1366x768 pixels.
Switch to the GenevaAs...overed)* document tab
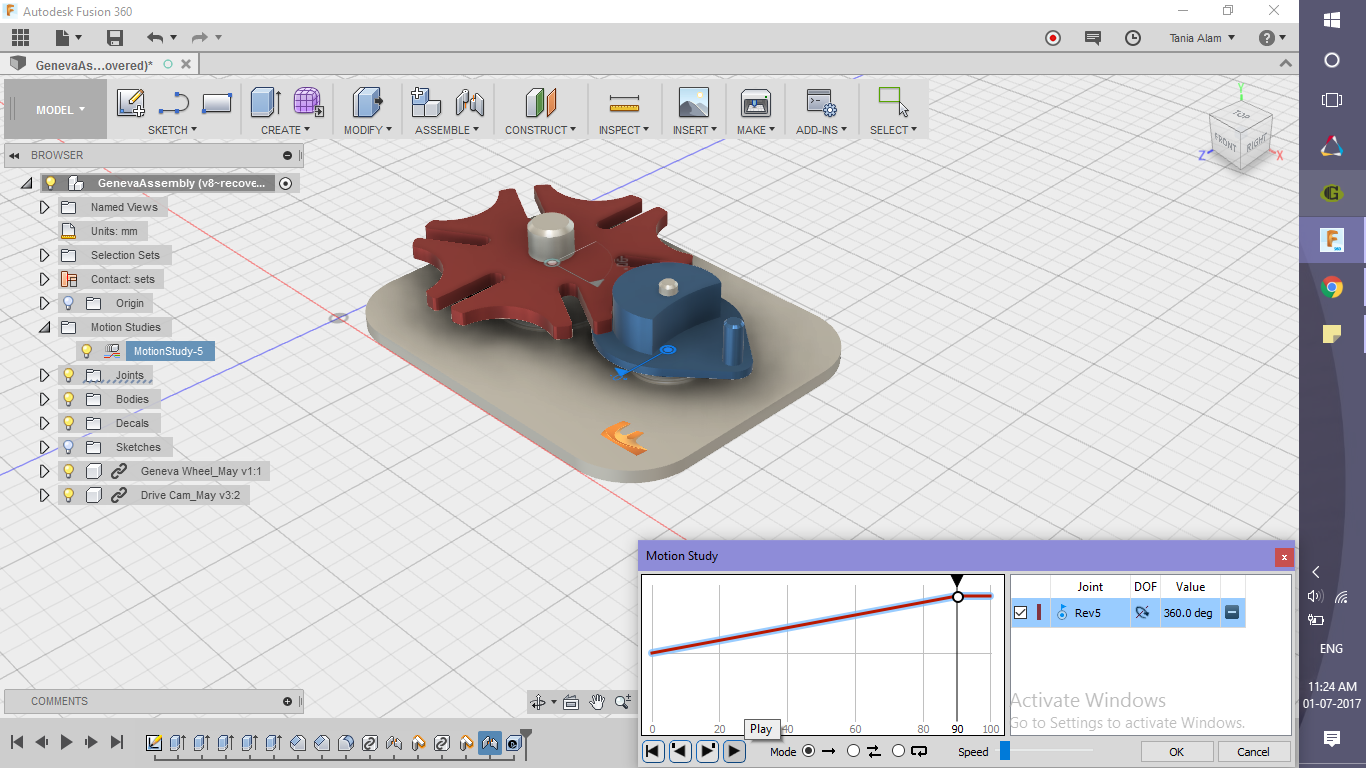[94, 65]
